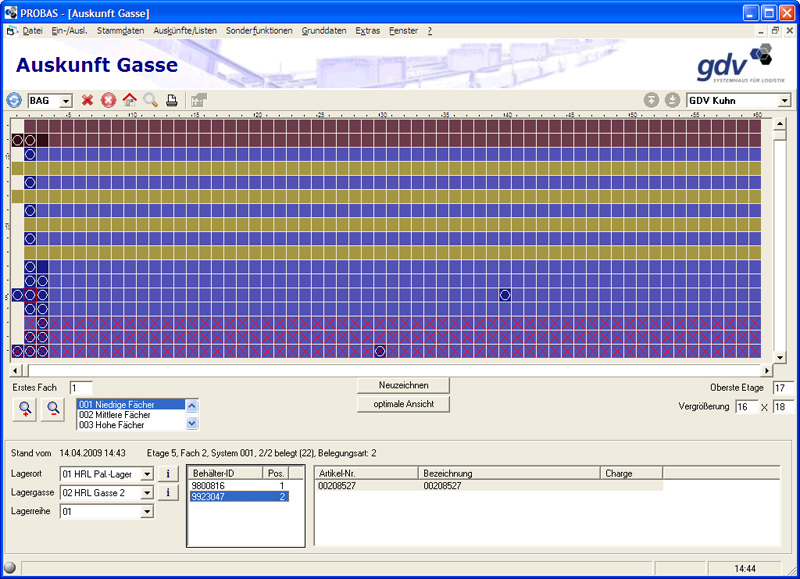The image size is (800, 579).
Task: Zoom in with the magnifier plus button
Action: [25, 409]
